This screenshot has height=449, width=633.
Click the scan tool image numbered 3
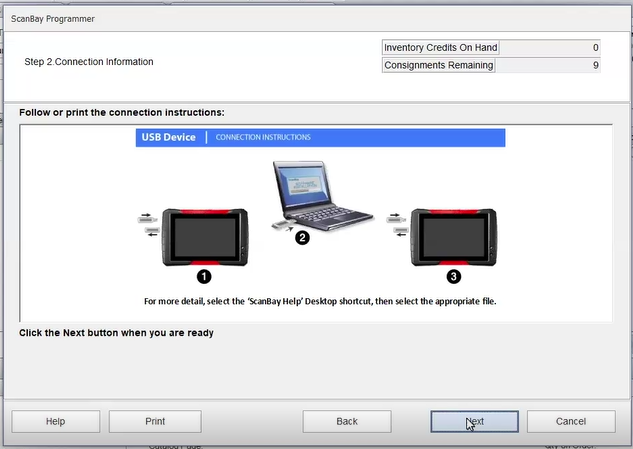[454, 237]
